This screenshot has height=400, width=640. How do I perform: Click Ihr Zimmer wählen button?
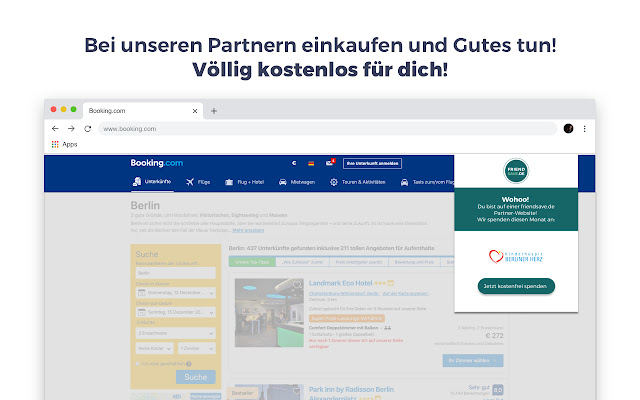click(x=473, y=360)
